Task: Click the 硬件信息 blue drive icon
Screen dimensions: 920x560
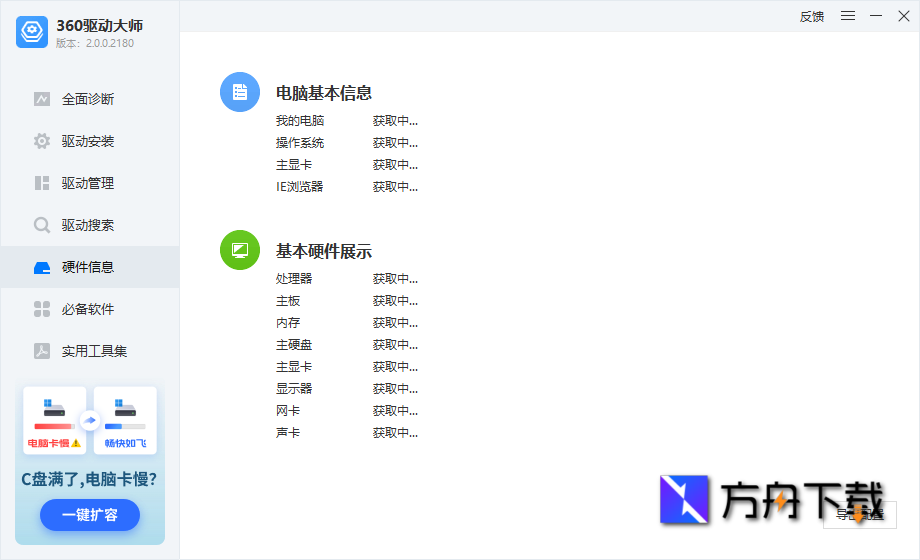Action: point(42,268)
